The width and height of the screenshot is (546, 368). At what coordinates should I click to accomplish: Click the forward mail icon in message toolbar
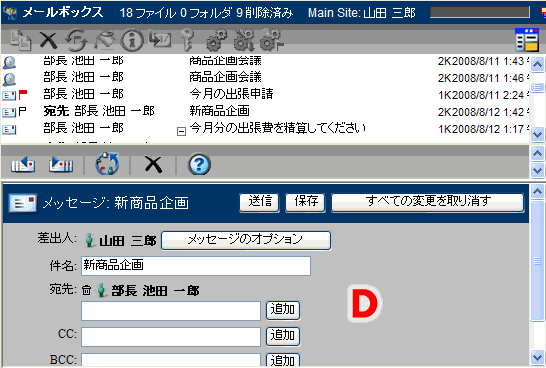point(61,164)
